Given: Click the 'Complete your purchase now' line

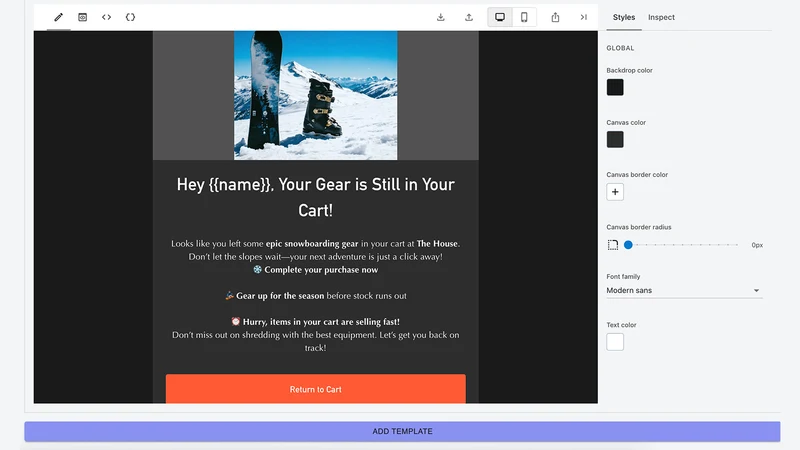Looking at the screenshot, I should [x=316, y=270].
